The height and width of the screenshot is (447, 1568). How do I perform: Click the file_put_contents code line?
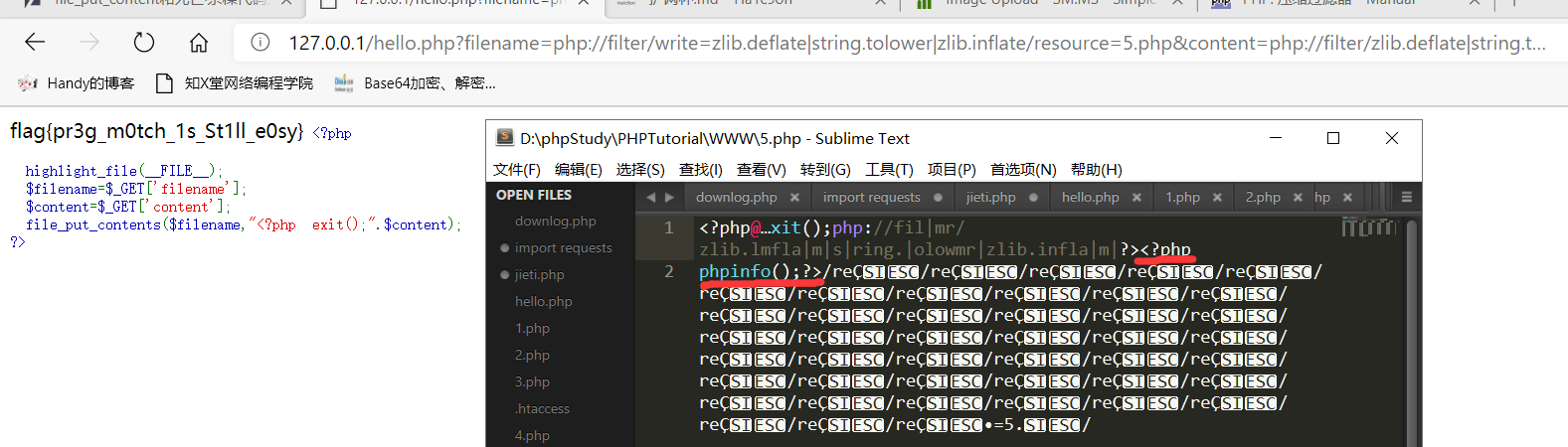244,224
